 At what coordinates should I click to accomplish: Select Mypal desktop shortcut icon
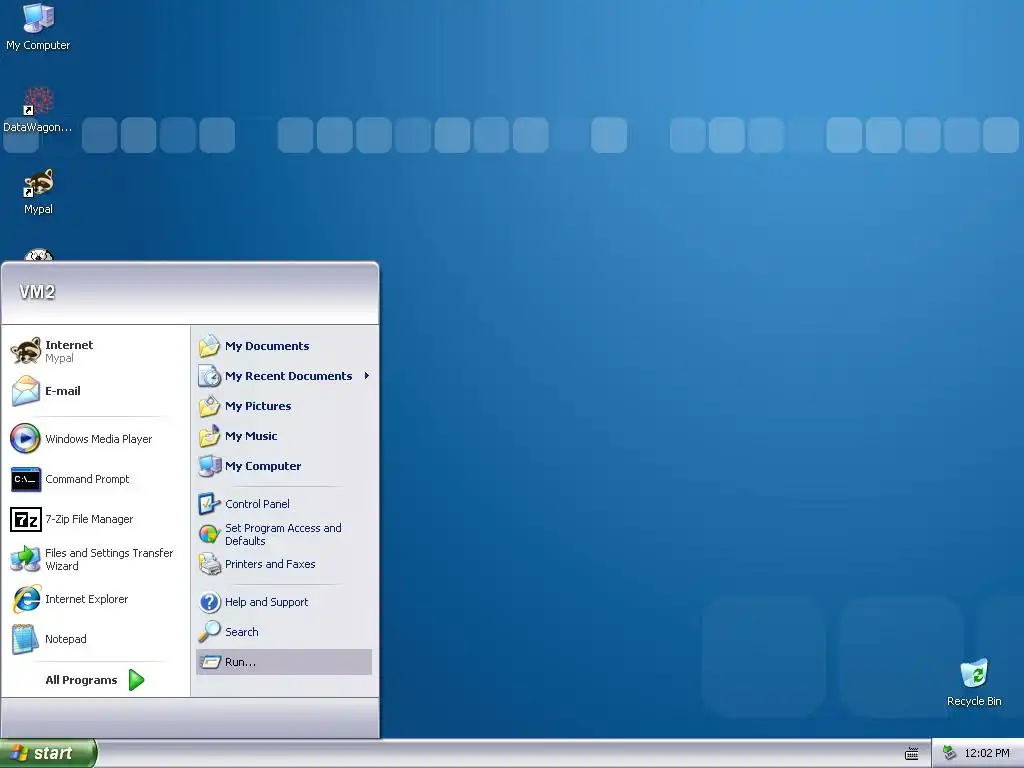point(38,183)
